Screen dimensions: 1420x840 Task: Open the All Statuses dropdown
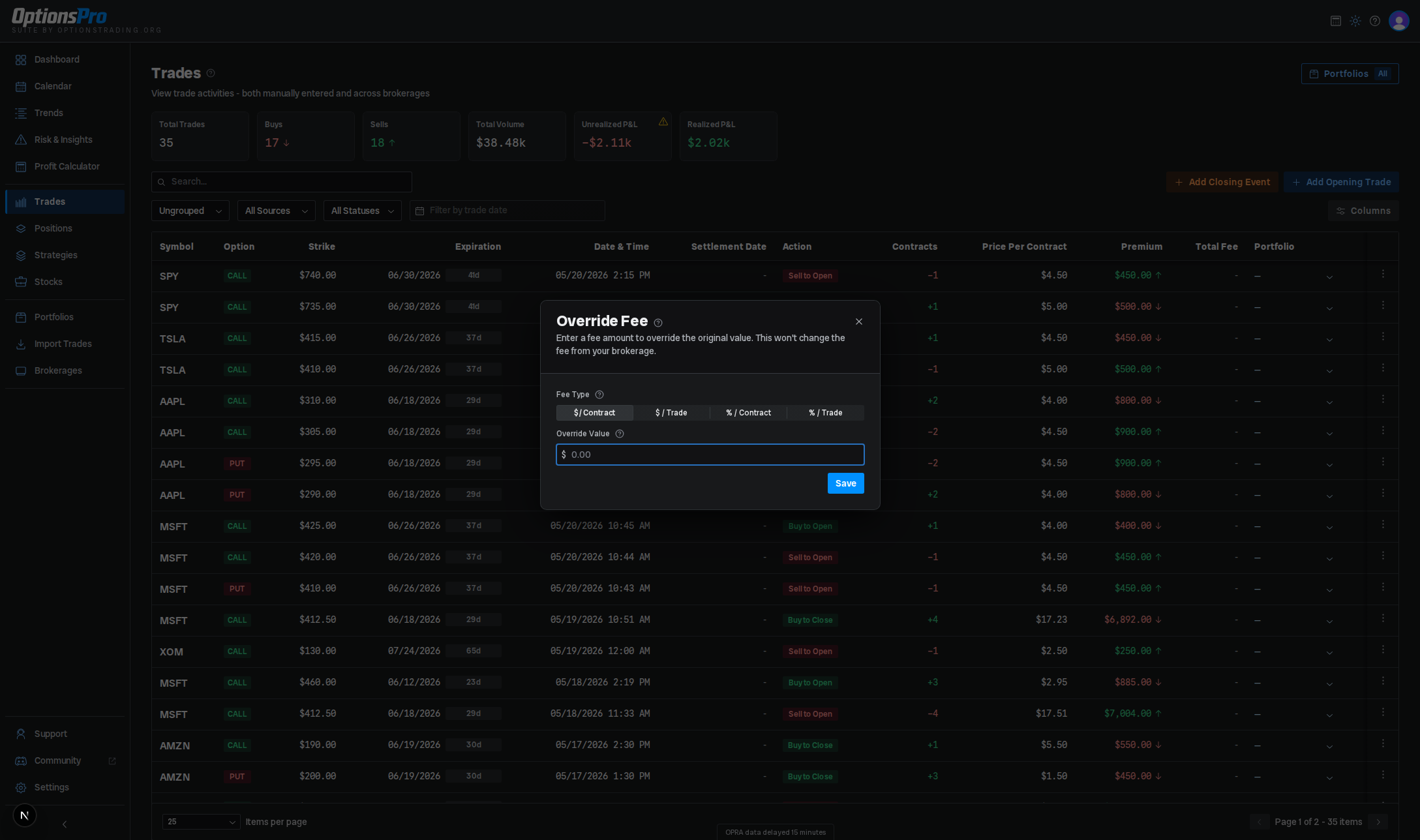point(363,211)
